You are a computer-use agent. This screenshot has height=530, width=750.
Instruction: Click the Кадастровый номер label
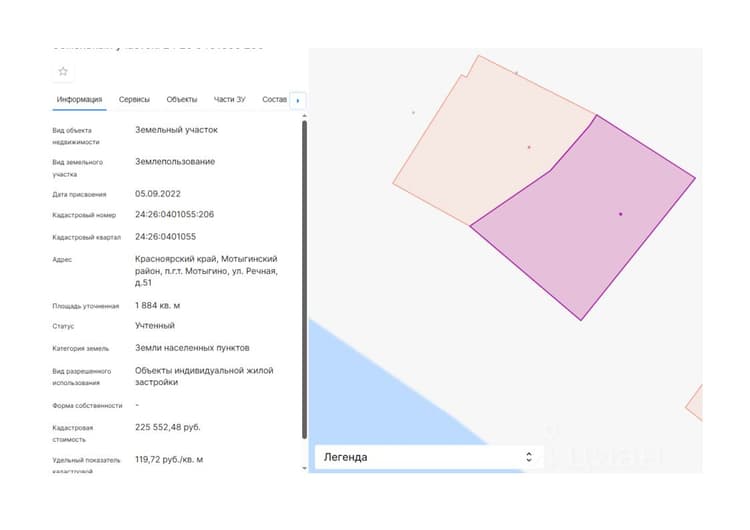click(84, 215)
